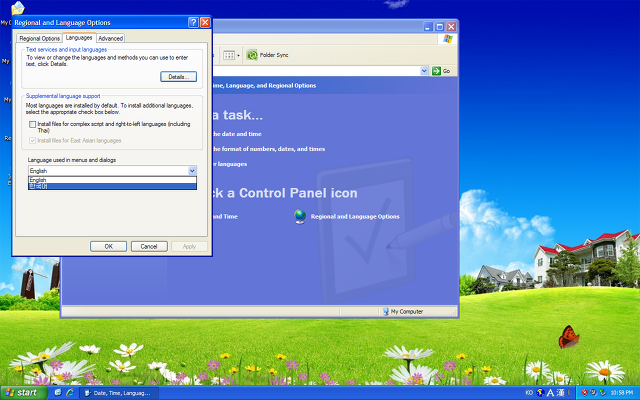Click the language bar drag handle

[x=569, y=393]
